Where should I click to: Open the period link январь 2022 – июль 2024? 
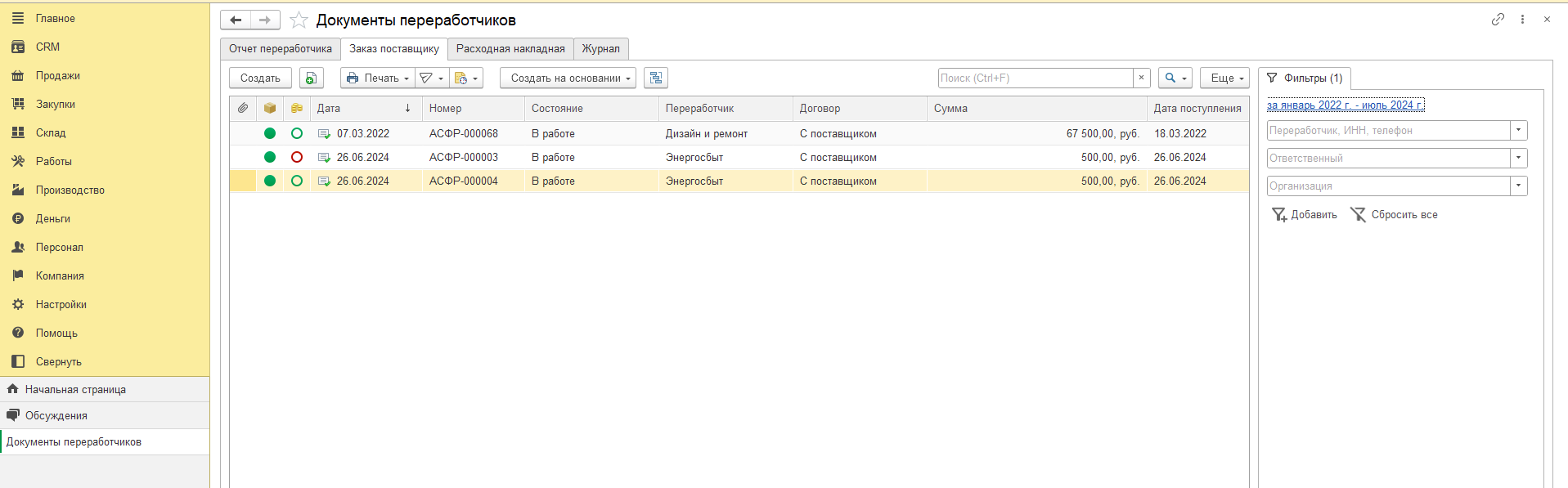[x=1346, y=105]
